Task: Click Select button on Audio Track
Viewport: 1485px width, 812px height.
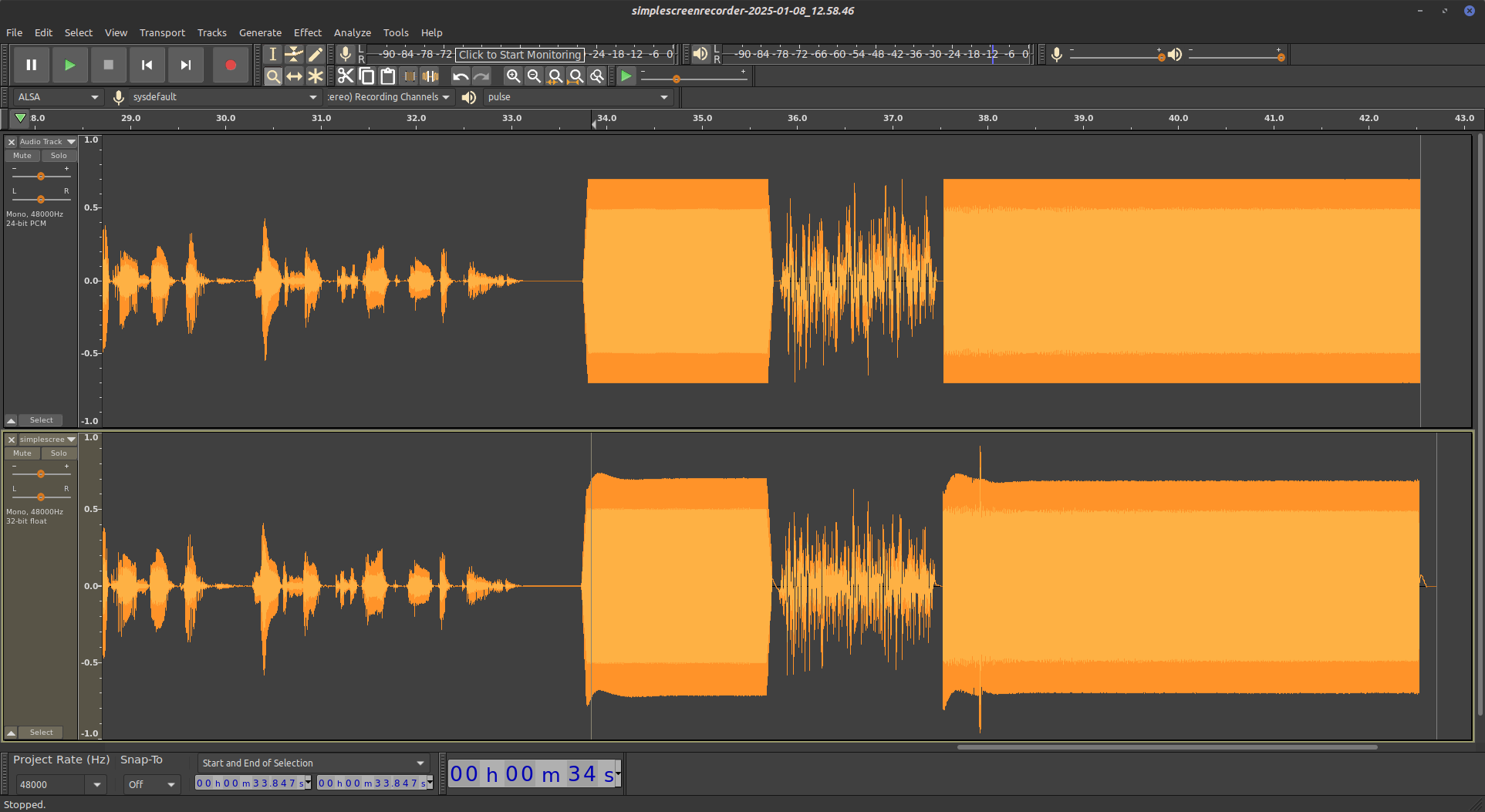Action: coord(42,420)
